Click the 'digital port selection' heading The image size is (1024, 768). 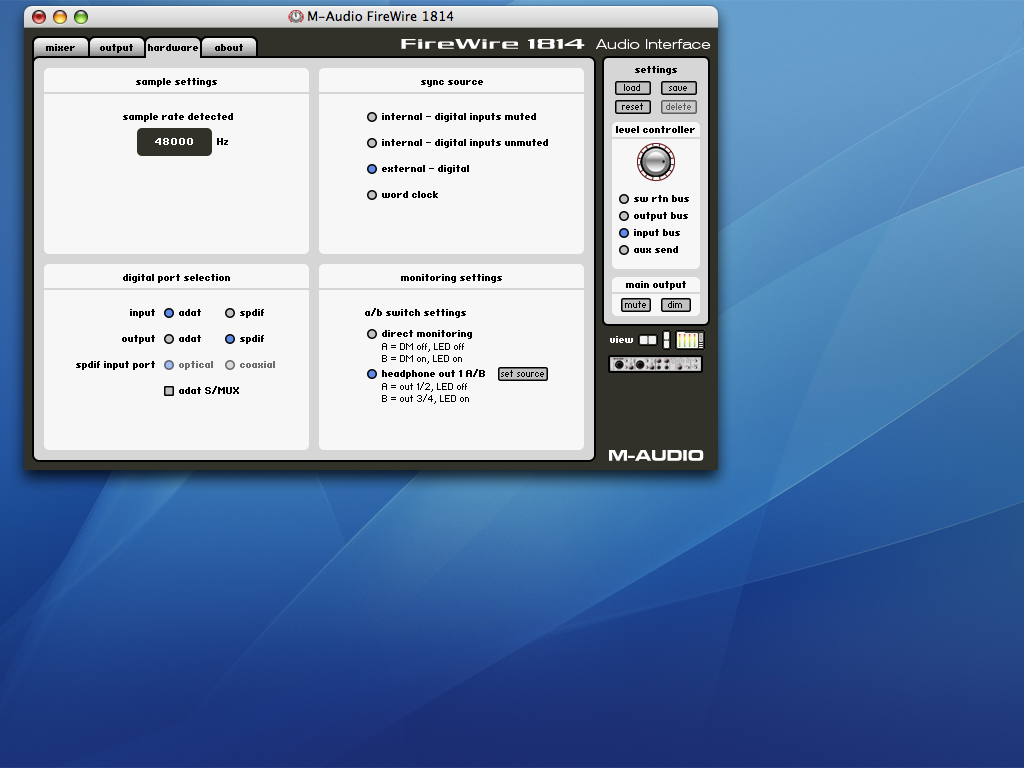176,278
